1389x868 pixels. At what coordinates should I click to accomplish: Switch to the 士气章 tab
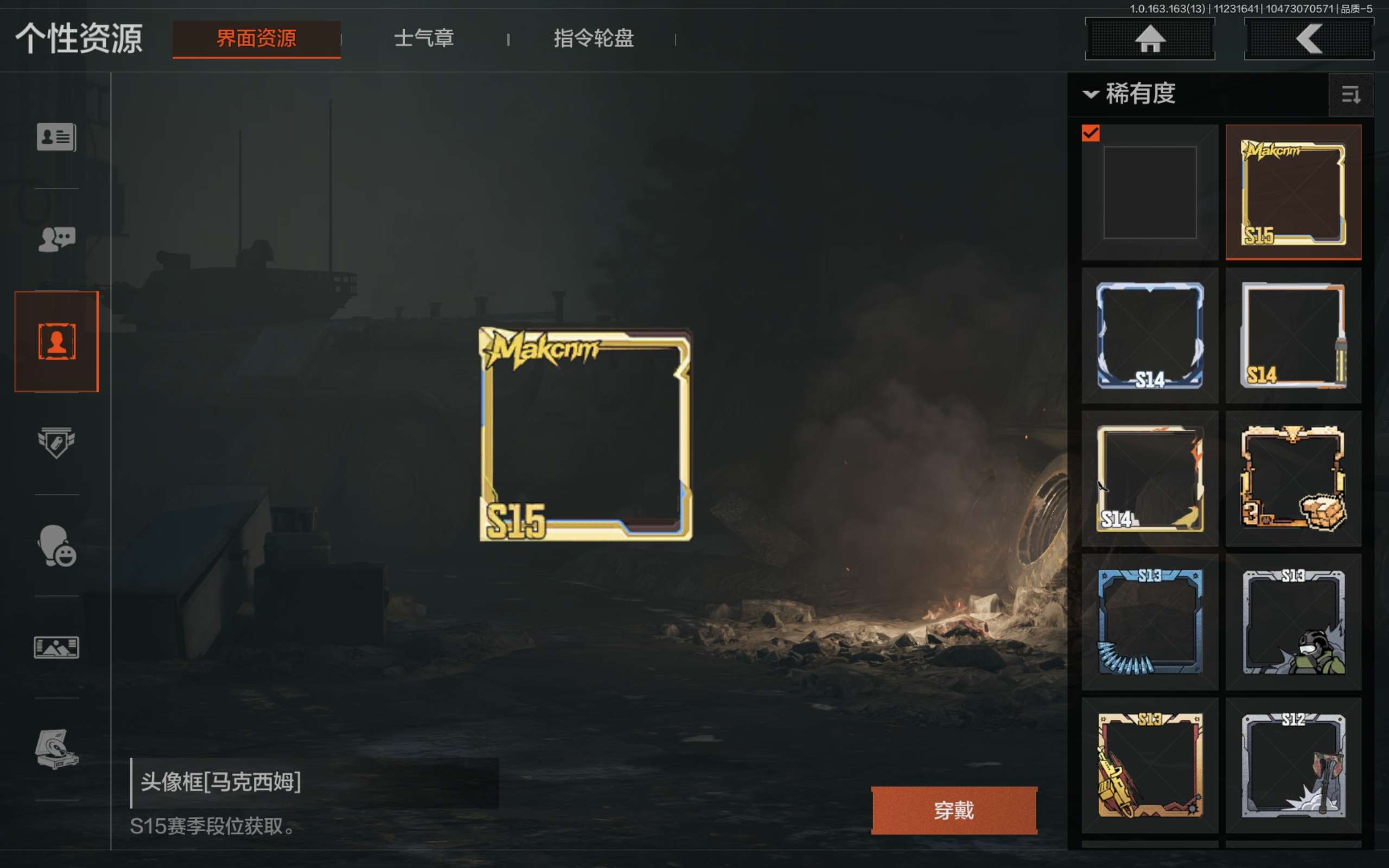tap(424, 39)
